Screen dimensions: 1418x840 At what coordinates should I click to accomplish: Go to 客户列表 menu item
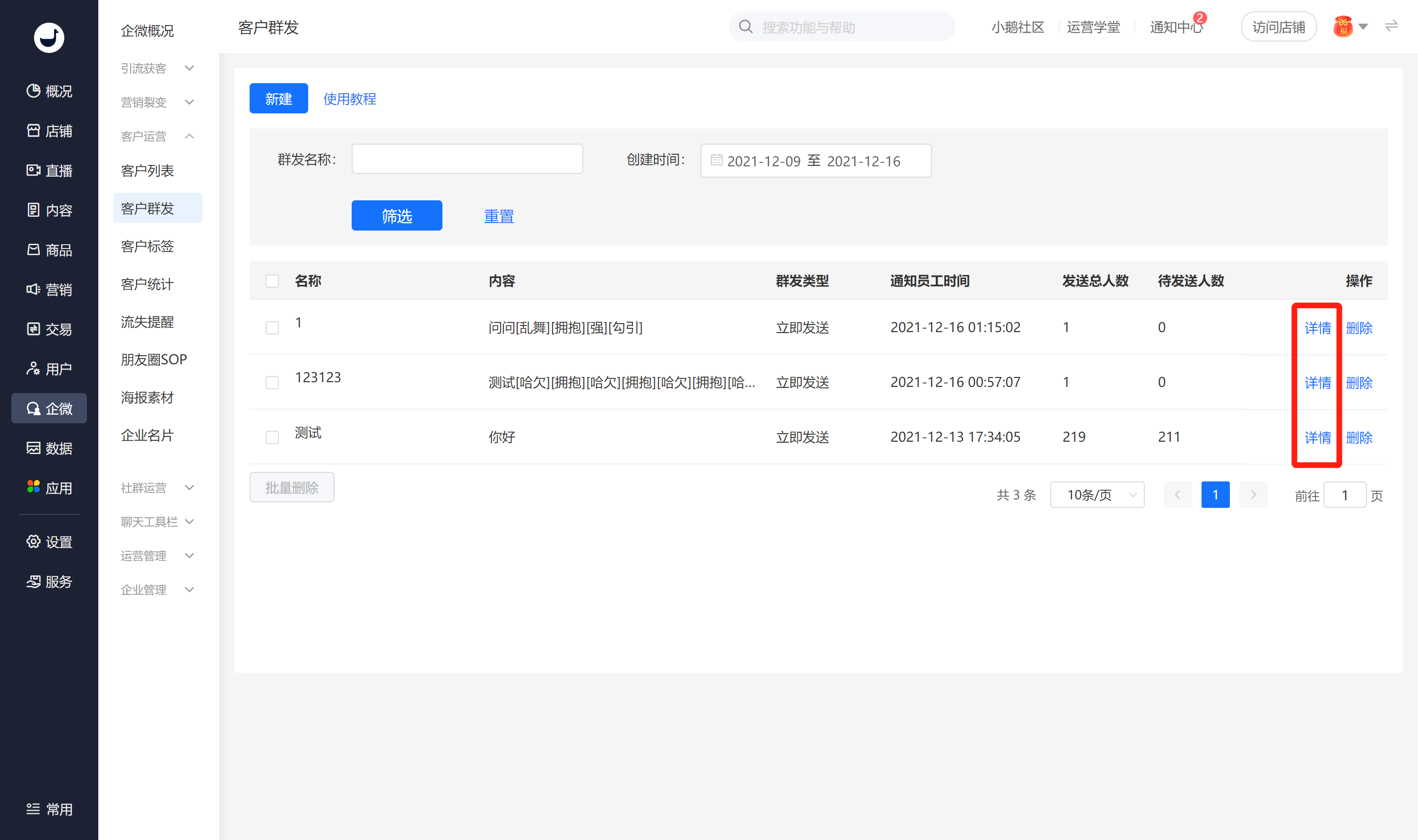(147, 171)
